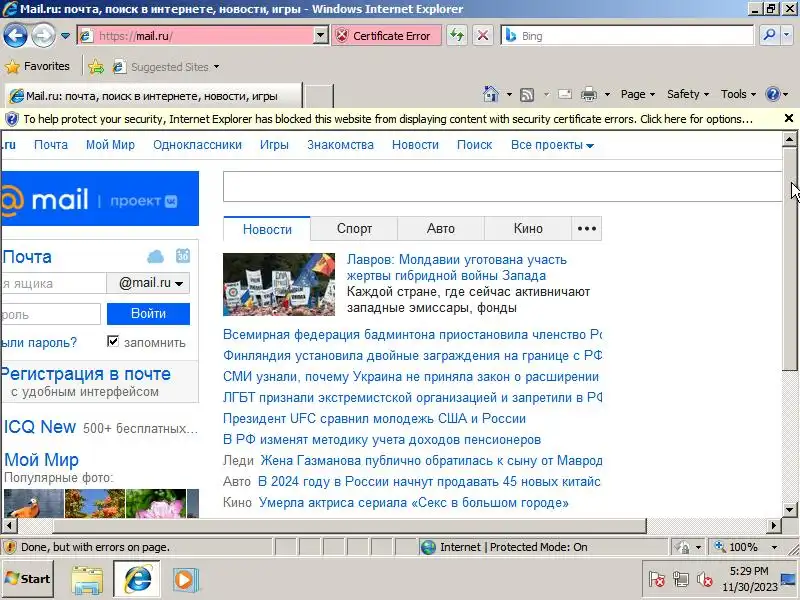Viewport: 800px width, 600px height.
Task: Click into the page search field
Action: tap(502, 187)
